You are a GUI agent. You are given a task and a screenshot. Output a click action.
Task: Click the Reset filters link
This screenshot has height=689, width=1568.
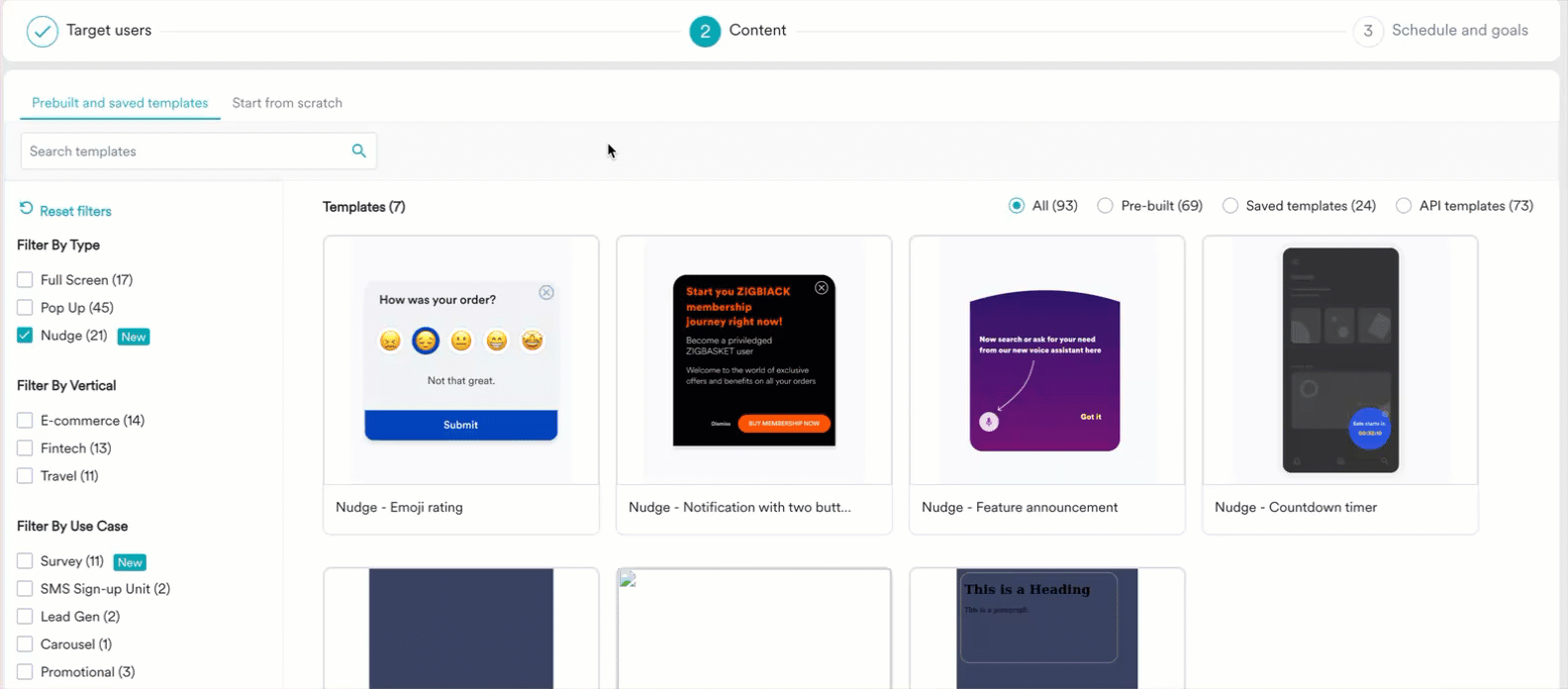[75, 211]
